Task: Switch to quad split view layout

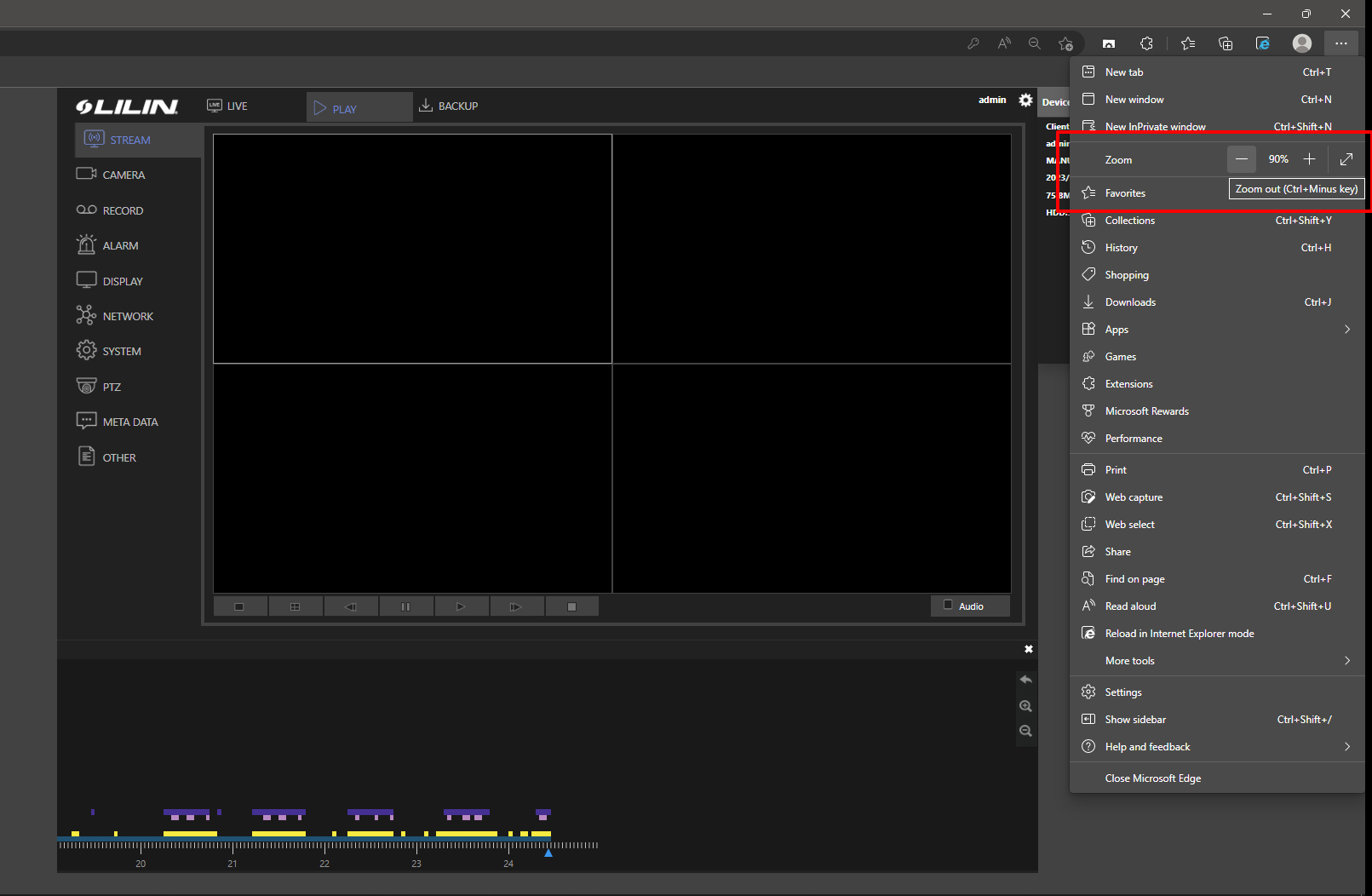Action: click(295, 606)
